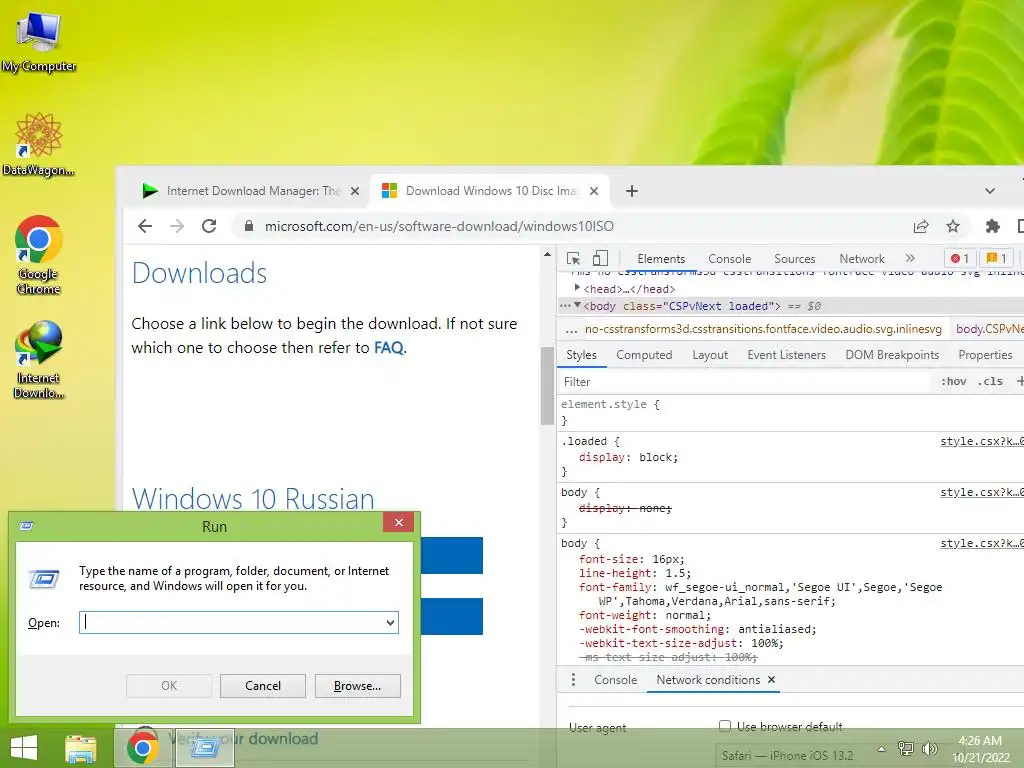Close Internet Download Manager tab
The height and width of the screenshot is (768, 1024).
[355, 191]
